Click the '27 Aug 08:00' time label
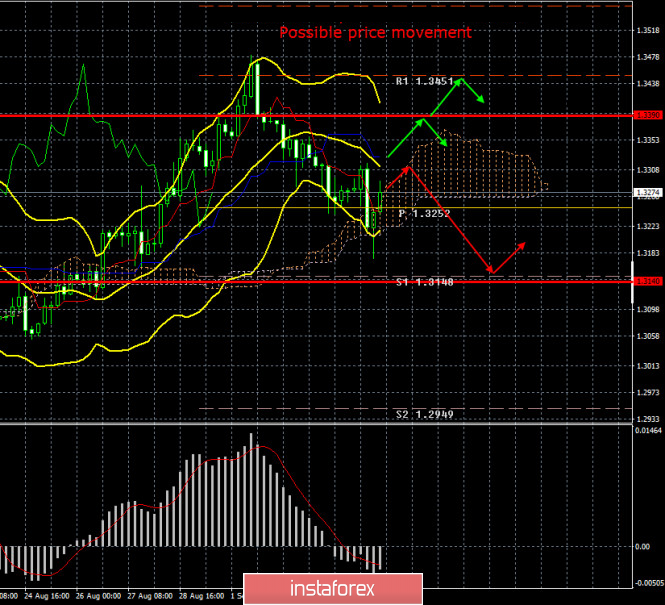The width and height of the screenshot is (665, 605). (150, 596)
